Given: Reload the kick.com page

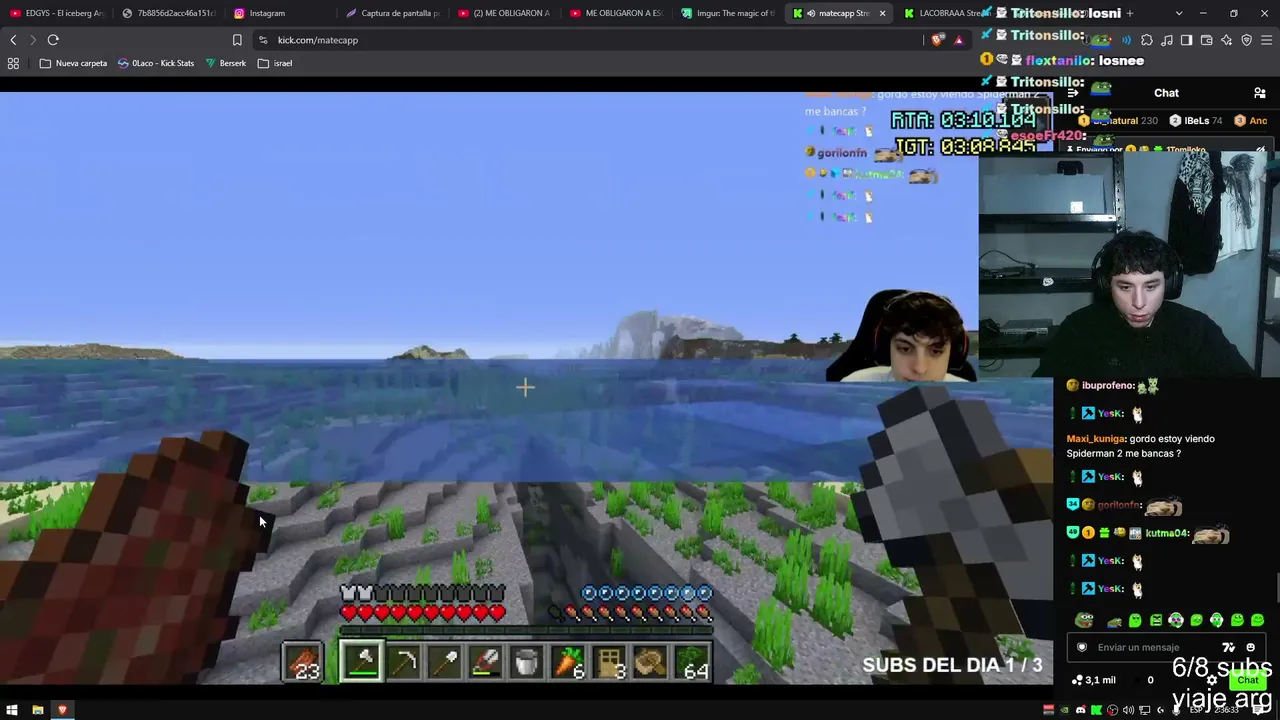Looking at the screenshot, I should tap(53, 40).
